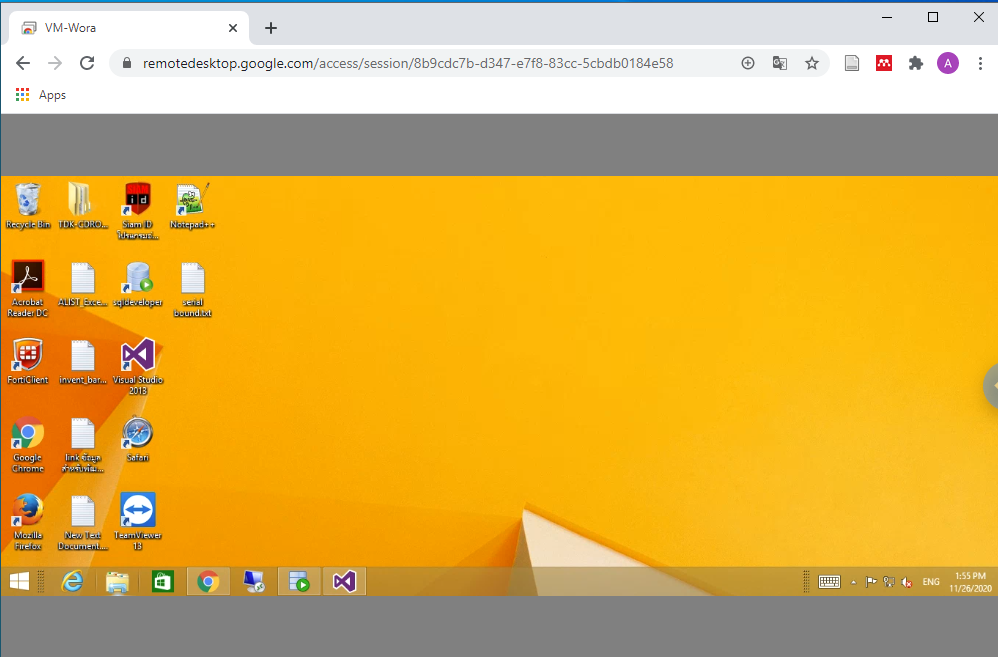Screen dimensions: 998x657
Task: Open the Windows Start button in remote session
Action: click(x=19, y=581)
